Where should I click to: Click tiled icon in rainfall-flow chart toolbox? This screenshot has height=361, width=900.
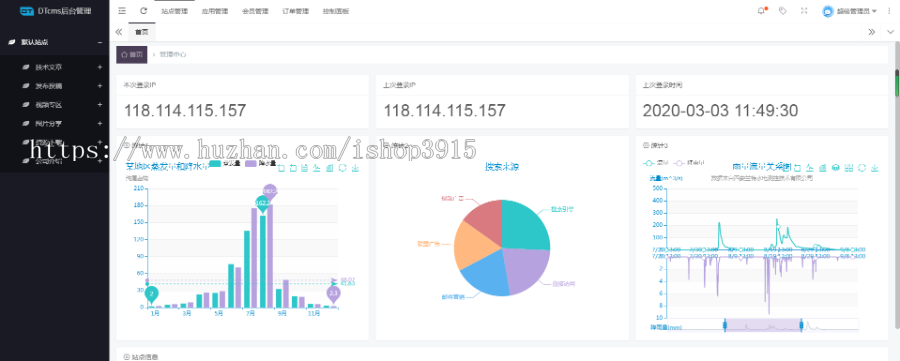(849, 168)
